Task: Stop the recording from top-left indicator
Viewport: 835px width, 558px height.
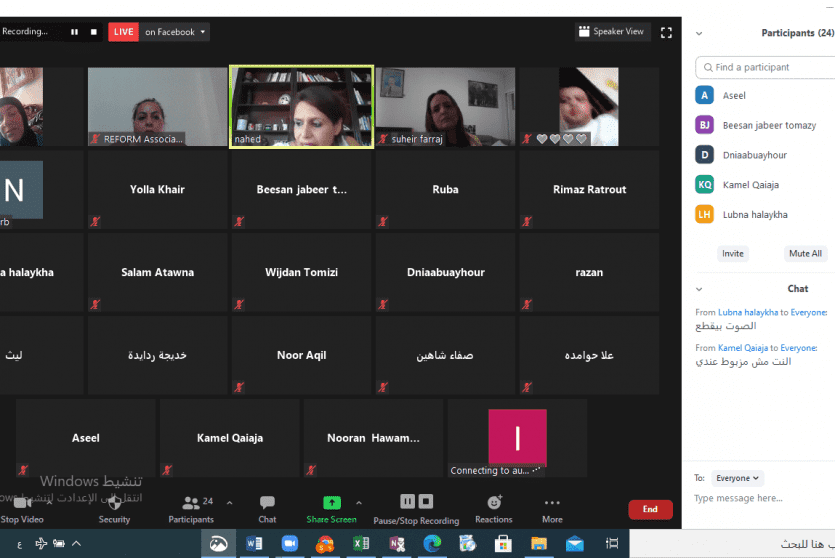Action: (x=94, y=32)
